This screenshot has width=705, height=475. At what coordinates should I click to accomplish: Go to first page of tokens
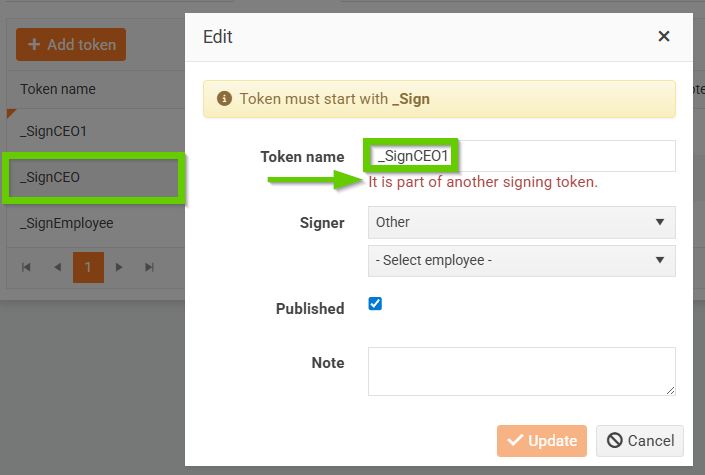(x=26, y=267)
